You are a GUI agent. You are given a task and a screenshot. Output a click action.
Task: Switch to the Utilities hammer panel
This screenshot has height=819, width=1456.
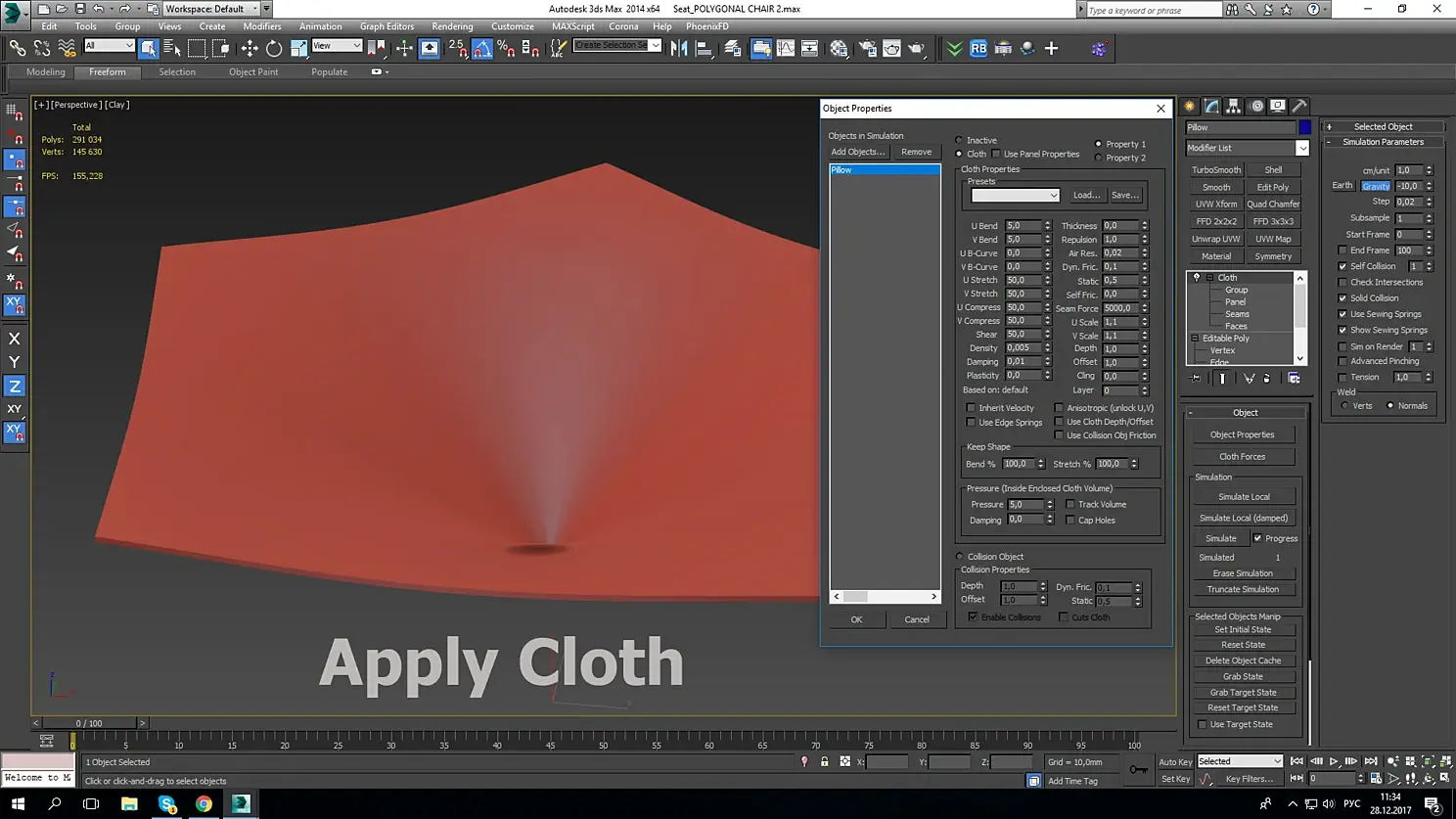(x=1299, y=106)
